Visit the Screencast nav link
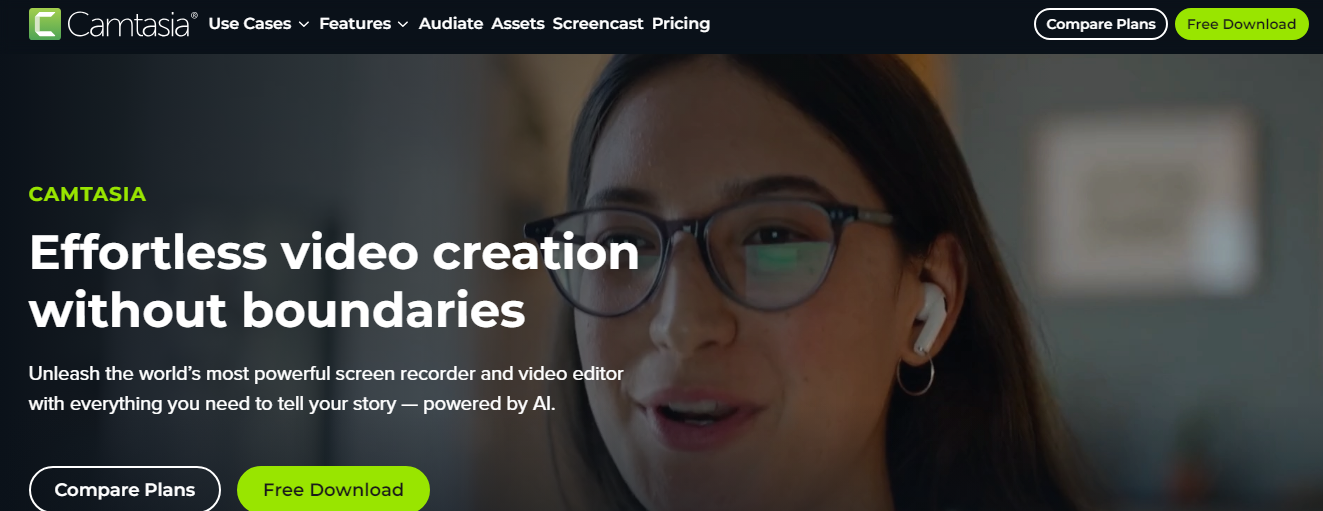This screenshot has height=511, width=1323. pos(598,24)
